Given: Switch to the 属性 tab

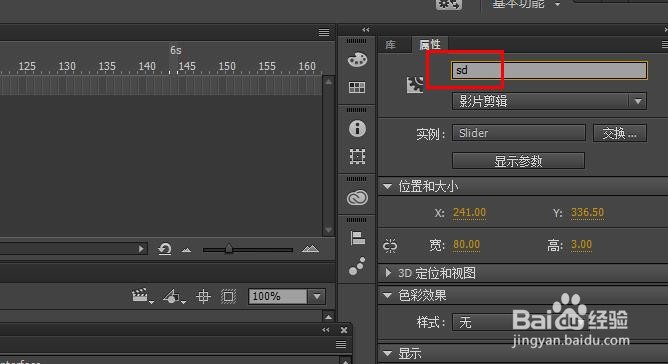Looking at the screenshot, I should (x=430, y=44).
